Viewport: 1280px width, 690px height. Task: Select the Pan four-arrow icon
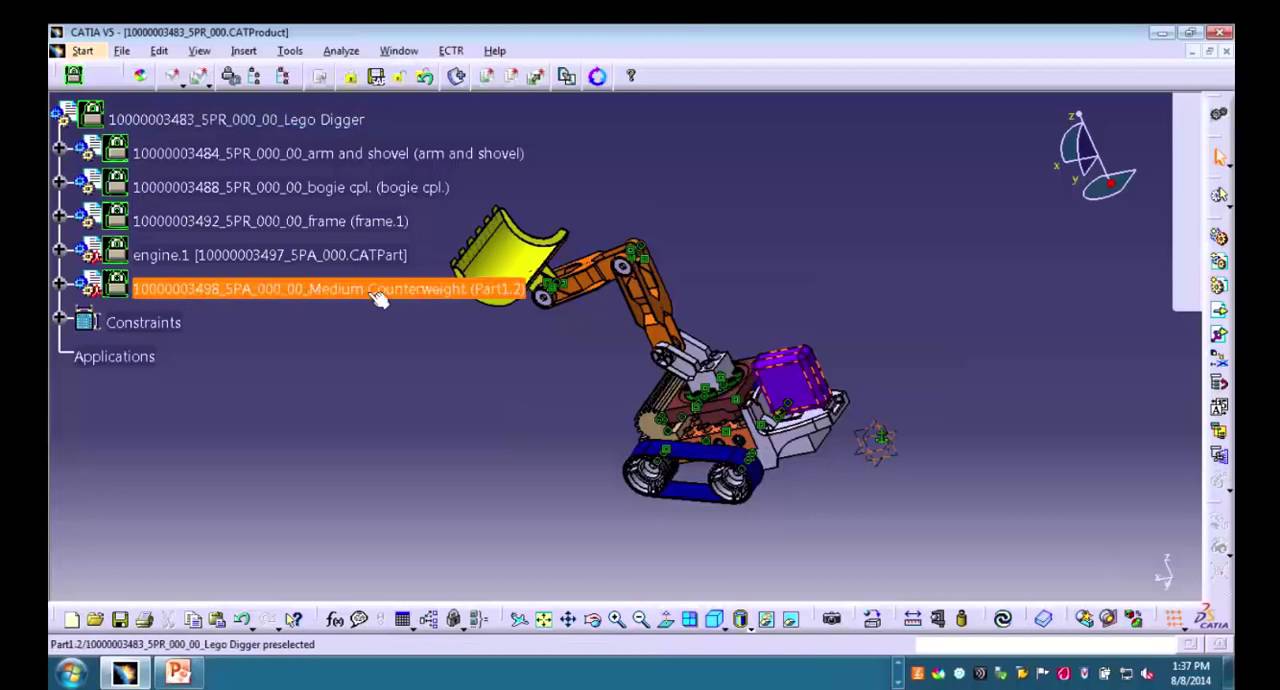point(568,620)
